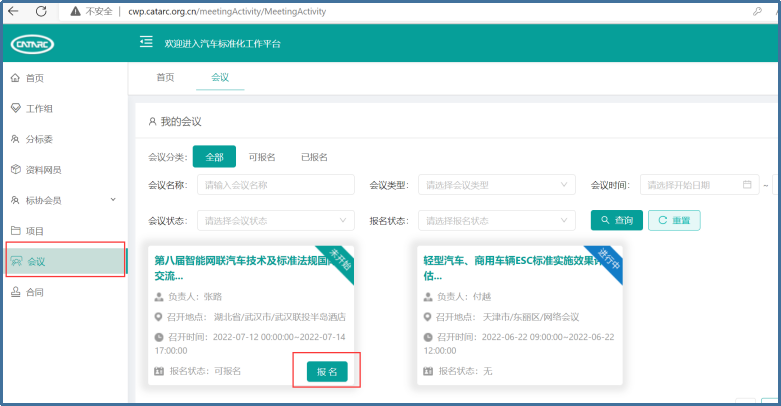Click 报名 on the Wuhan meeting card

(327, 371)
